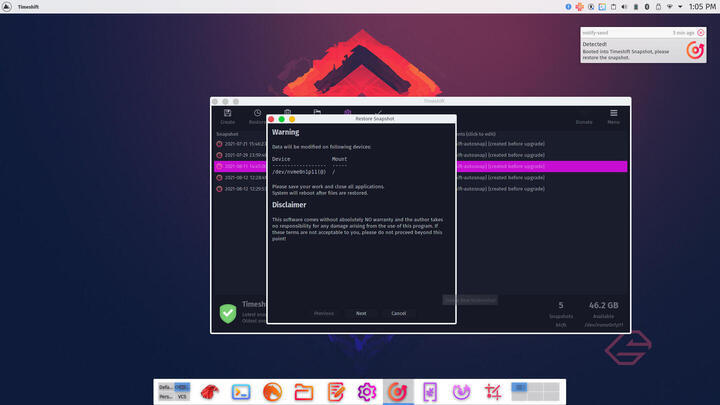Click the 1:05 PM clock

(x=702, y=7)
